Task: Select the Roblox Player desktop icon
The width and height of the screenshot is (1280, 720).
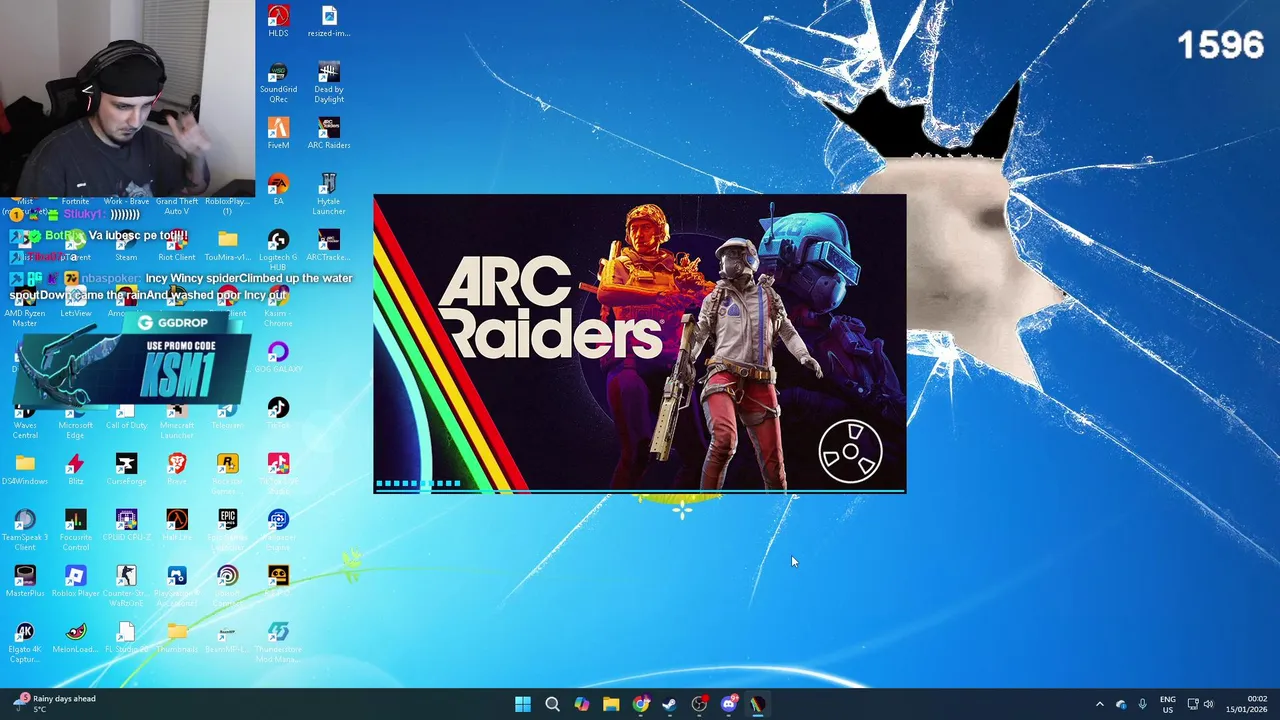Action: click(x=76, y=581)
